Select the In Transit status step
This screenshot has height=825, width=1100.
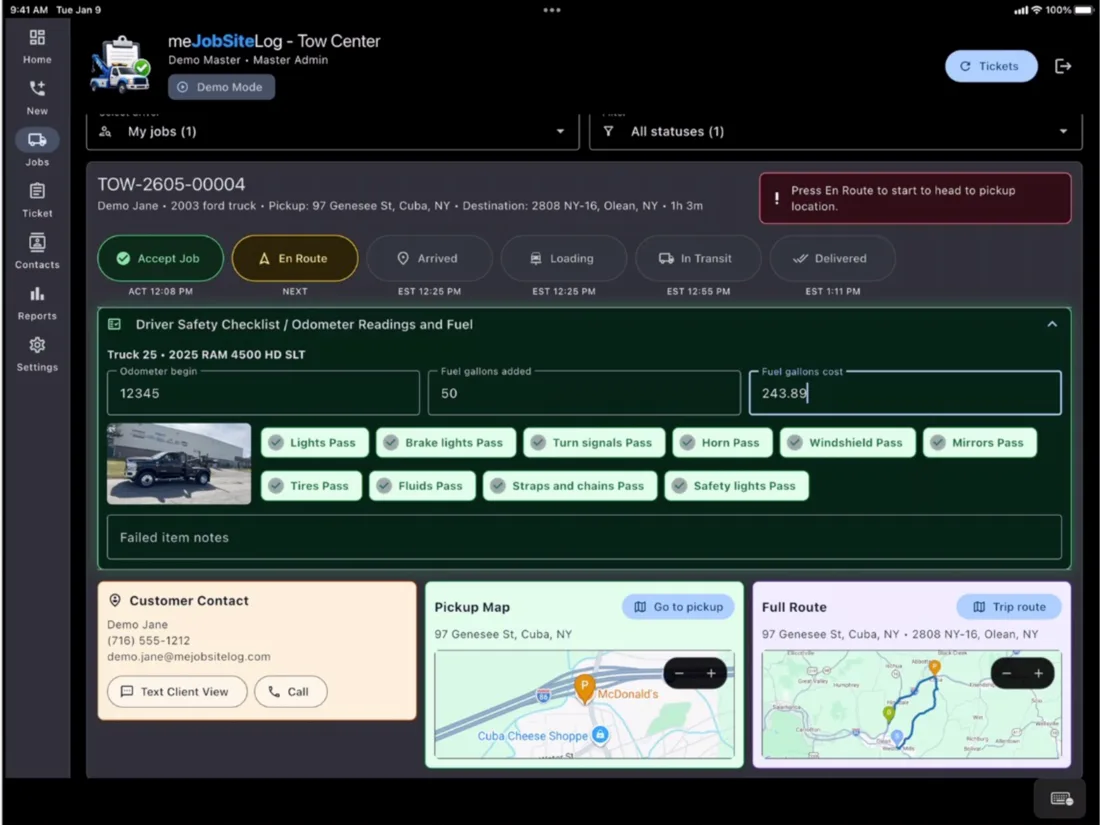coord(698,258)
